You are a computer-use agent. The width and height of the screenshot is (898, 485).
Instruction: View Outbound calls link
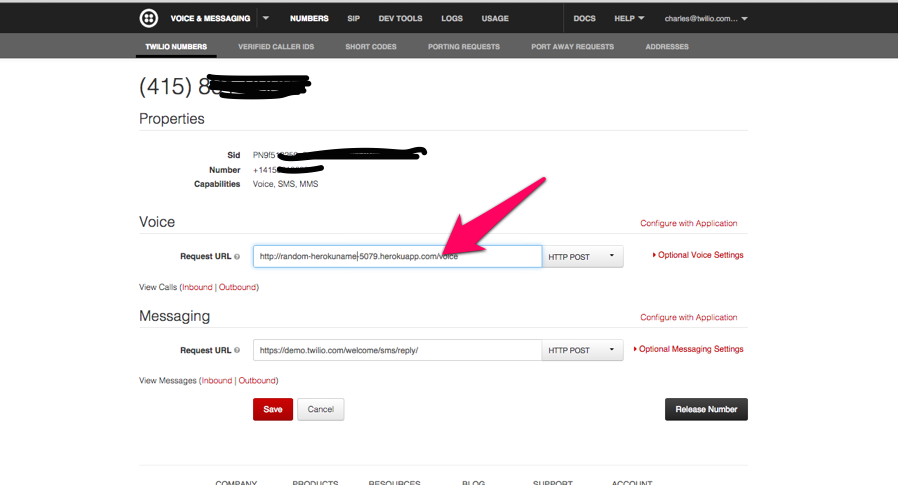(237, 287)
